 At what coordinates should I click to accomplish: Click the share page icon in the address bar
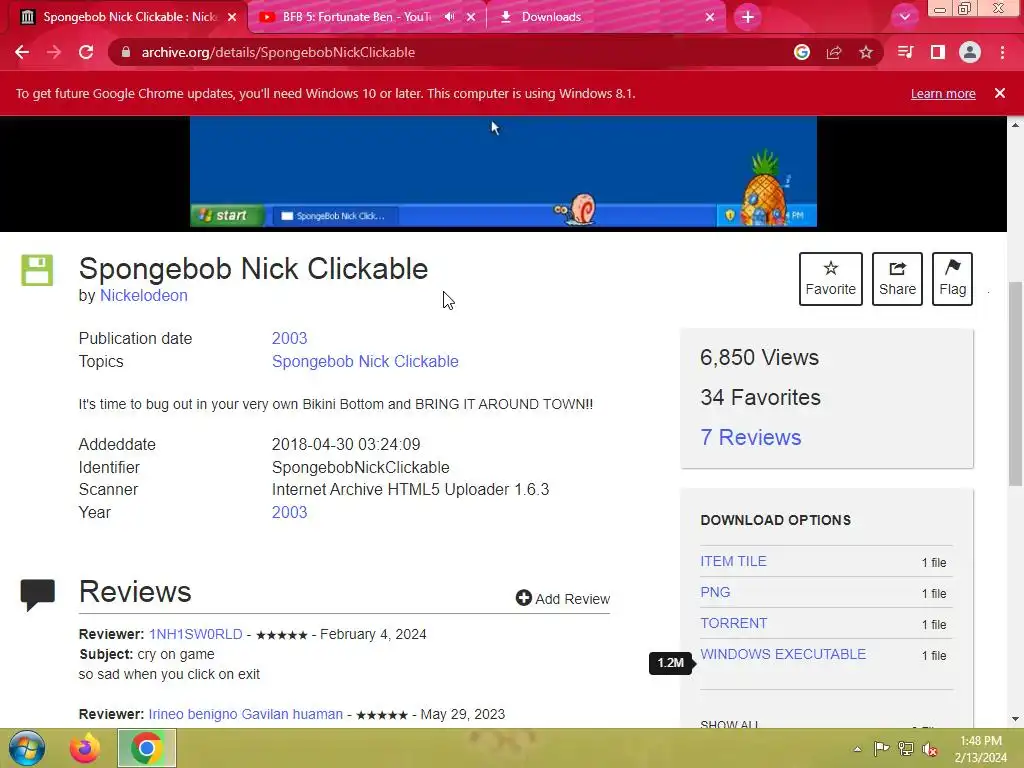tap(834, 52)
